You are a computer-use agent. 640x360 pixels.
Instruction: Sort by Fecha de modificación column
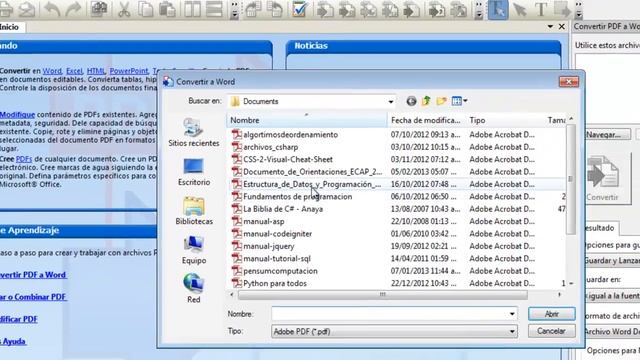(x=427, y=120)
